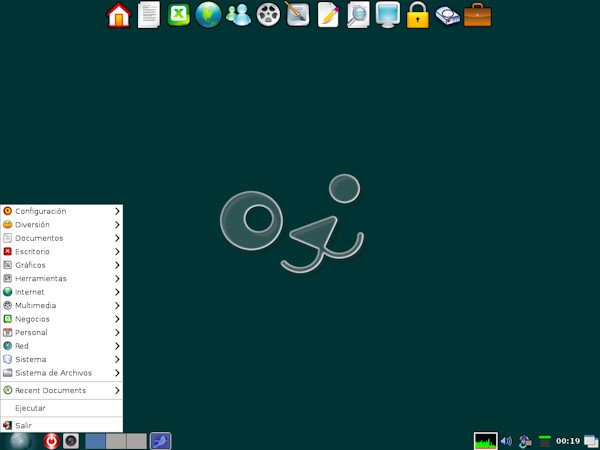Open the Herramientas menu entry
The image size is (600, 450).
pos(62,279)
